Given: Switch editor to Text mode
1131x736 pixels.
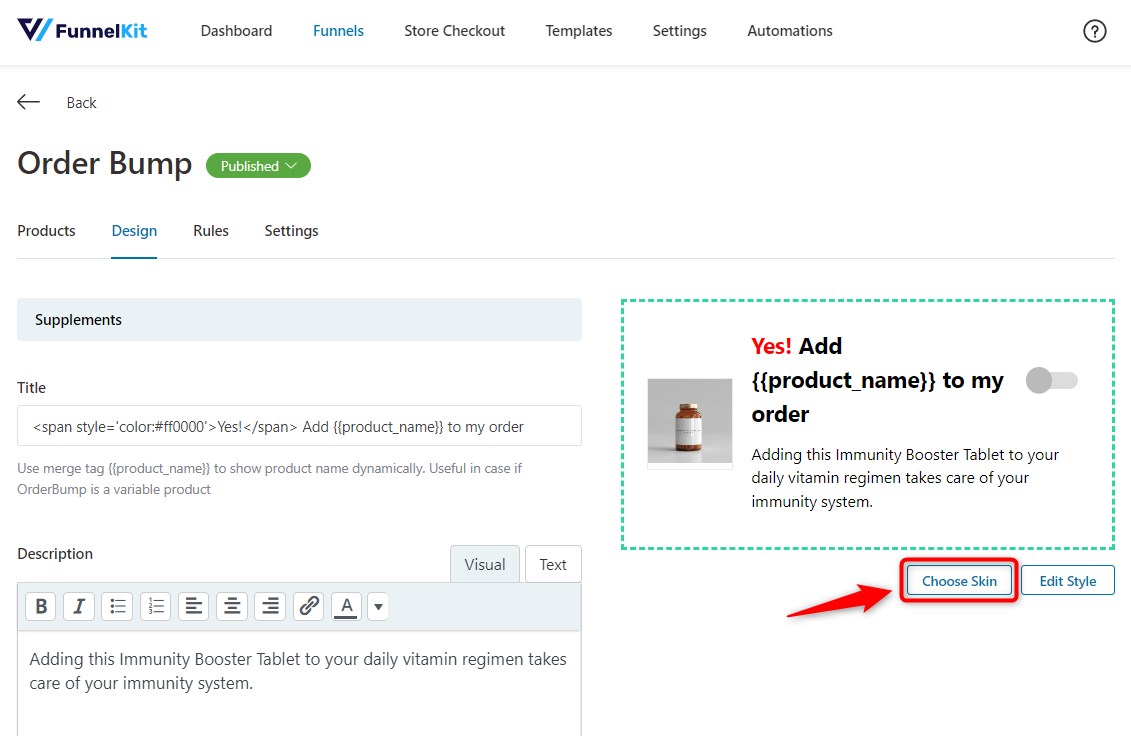Looking at the screenshot, I should pyautogui.click(x=553, y=565).
